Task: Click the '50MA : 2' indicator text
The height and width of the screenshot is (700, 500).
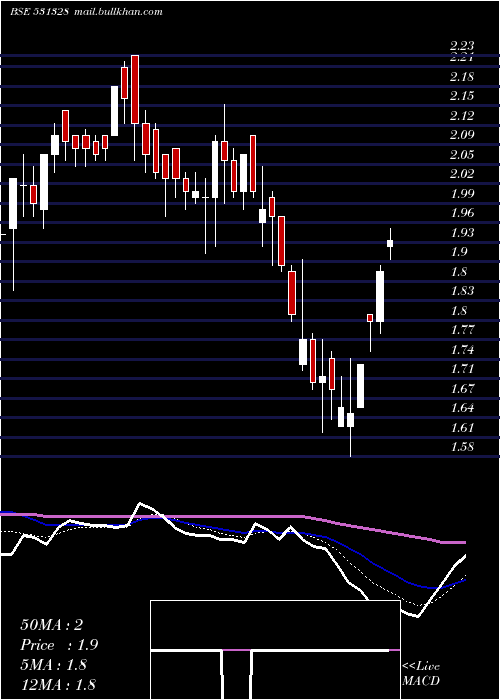Action: [52, 625]
